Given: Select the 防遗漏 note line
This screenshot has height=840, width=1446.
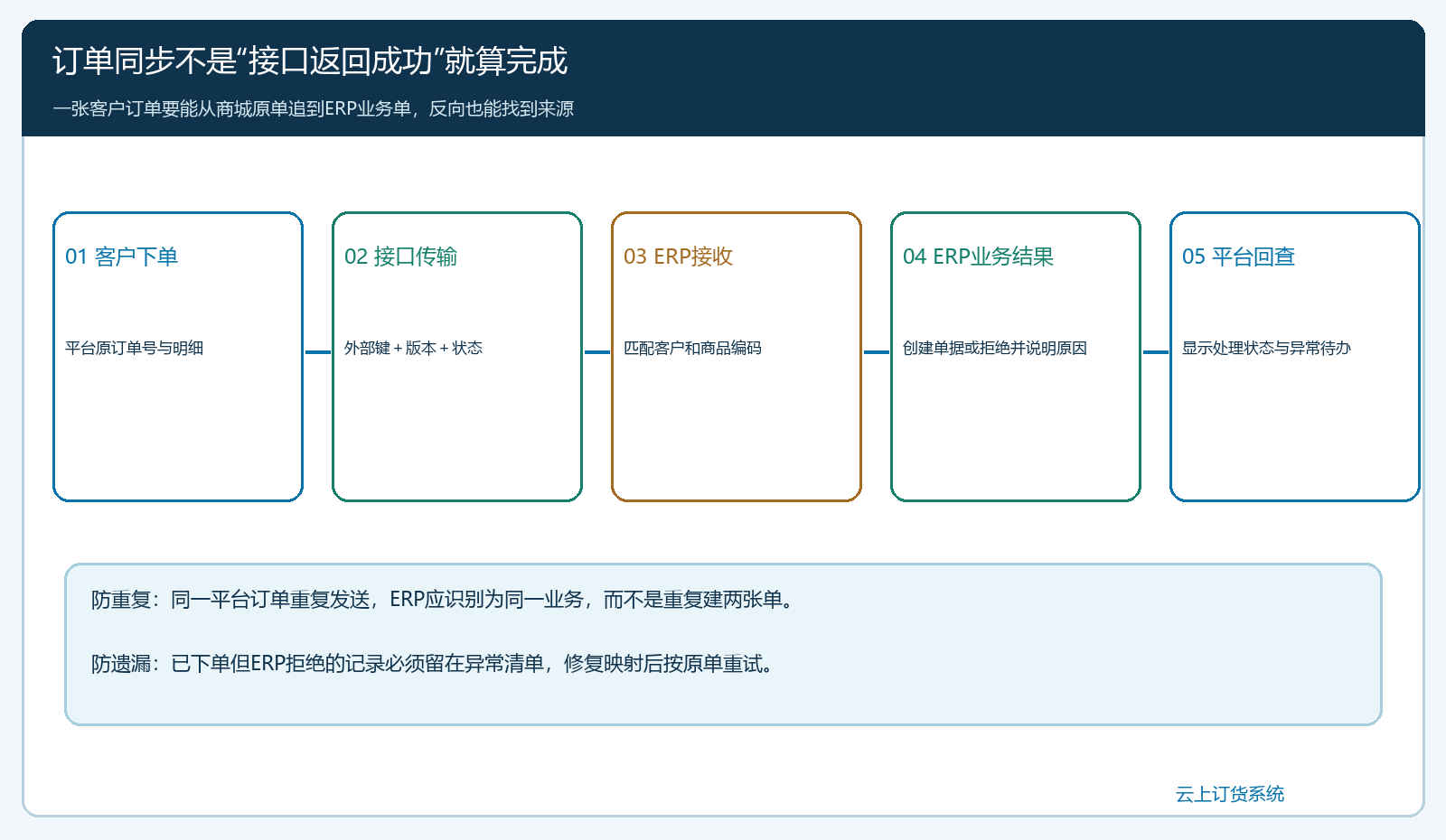Looking at the screenshot, I should click(x=433, y=664).
